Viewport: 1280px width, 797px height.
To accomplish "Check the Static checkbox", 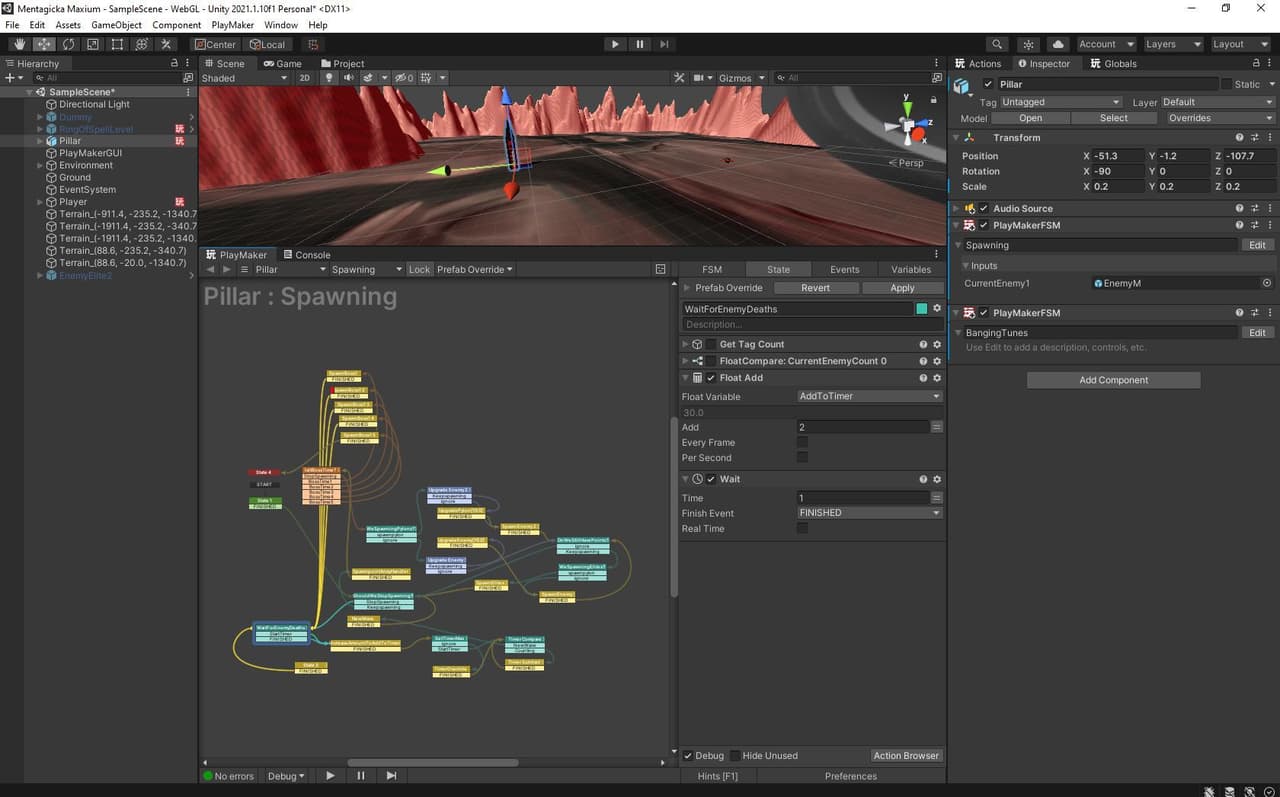I will click(1227, 84).
